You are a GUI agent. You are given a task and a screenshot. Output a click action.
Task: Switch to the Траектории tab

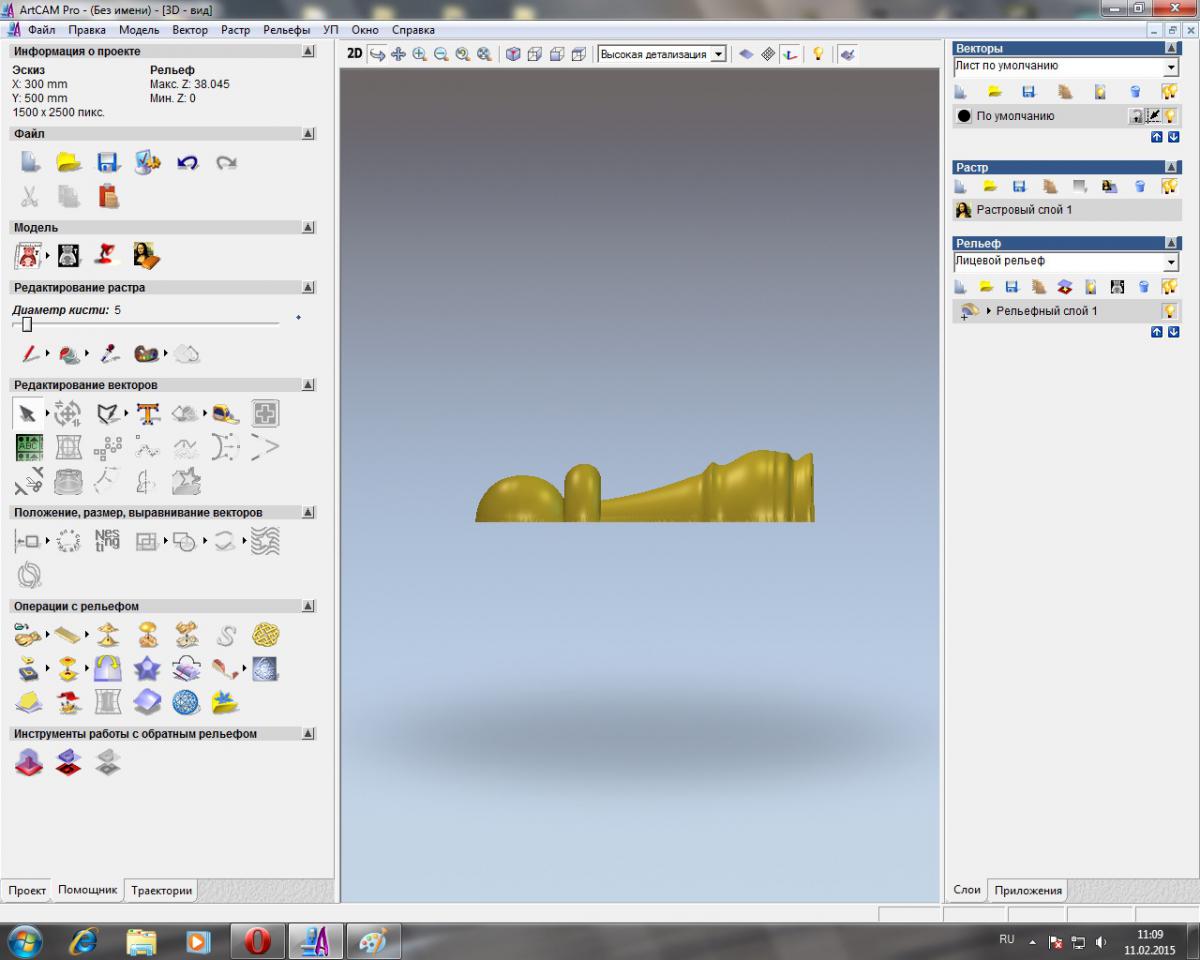(161, 890)
